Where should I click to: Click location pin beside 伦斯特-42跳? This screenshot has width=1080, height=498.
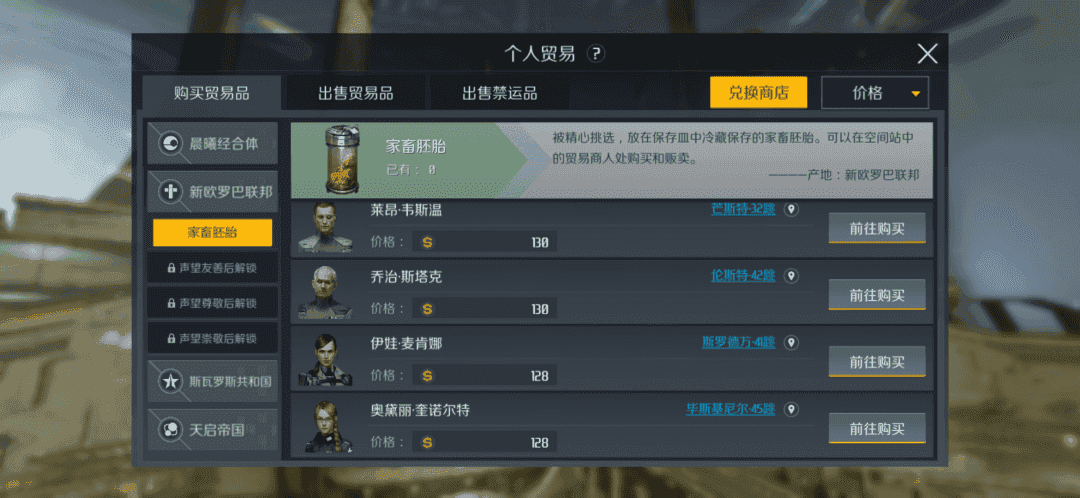791,276
